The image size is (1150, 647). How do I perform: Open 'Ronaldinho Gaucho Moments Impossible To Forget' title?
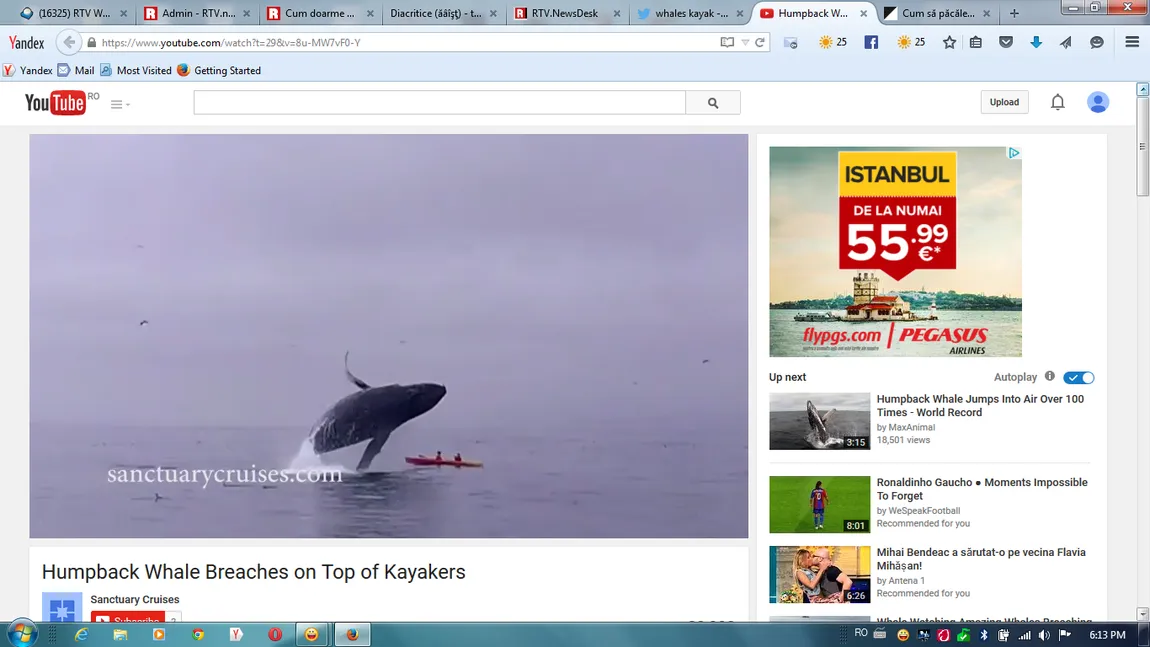982,489
